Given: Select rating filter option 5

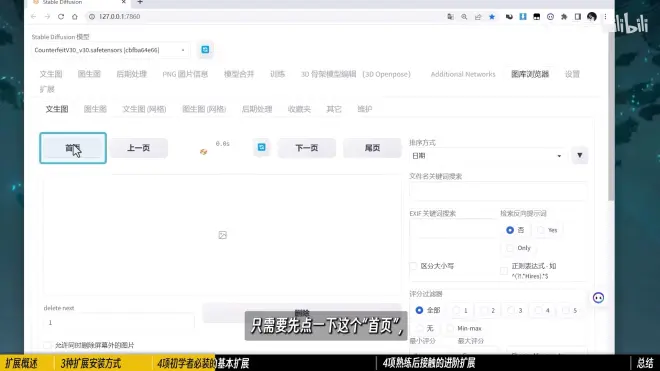Looking at the screenshot, I should (565, 310).
